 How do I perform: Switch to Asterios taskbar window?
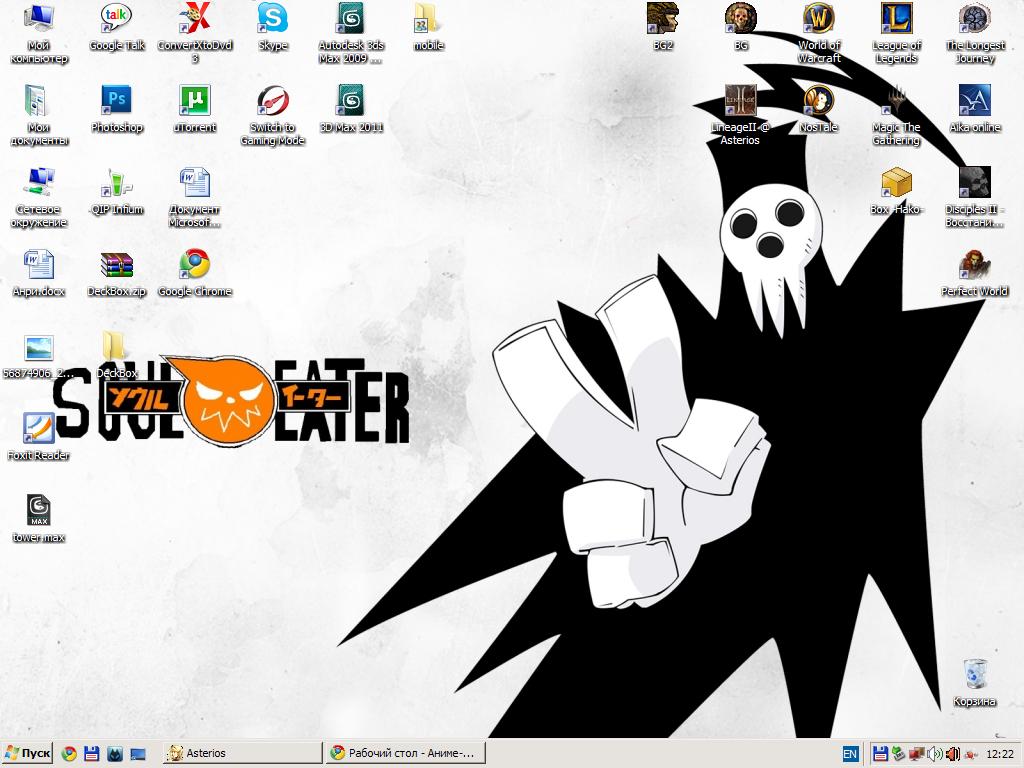[242, 753]
